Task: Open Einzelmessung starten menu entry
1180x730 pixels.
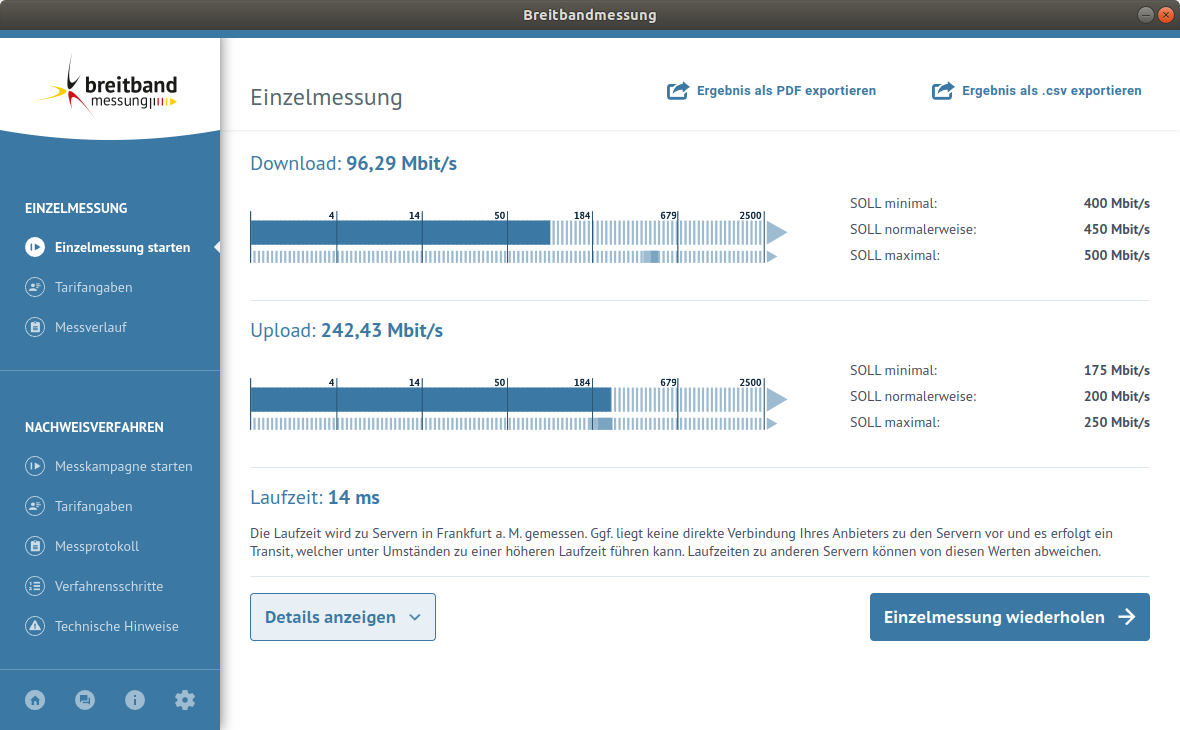Action: pyautogui.click(x=123, y=247)
